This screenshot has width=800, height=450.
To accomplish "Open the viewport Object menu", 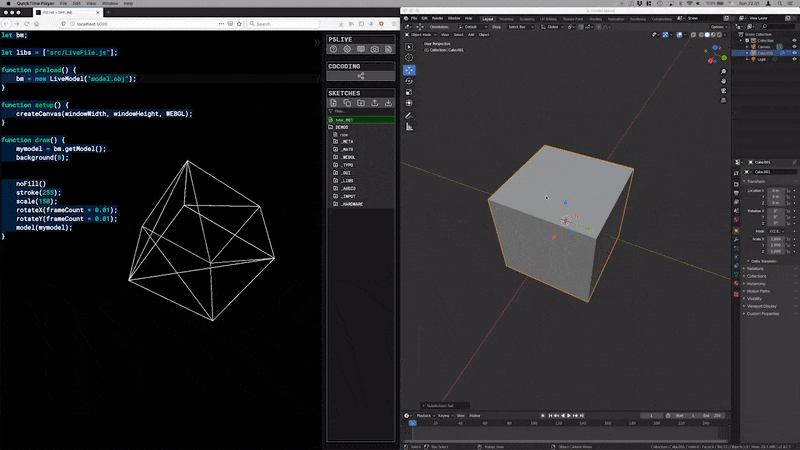I will [x=484, y=35].
